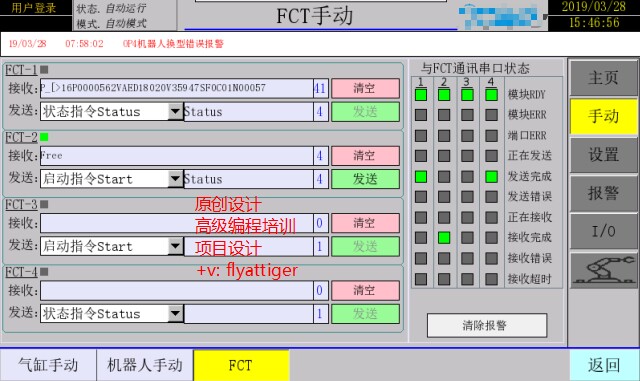Click 发送完成 indicator for port 1

(x=421, y=176)
